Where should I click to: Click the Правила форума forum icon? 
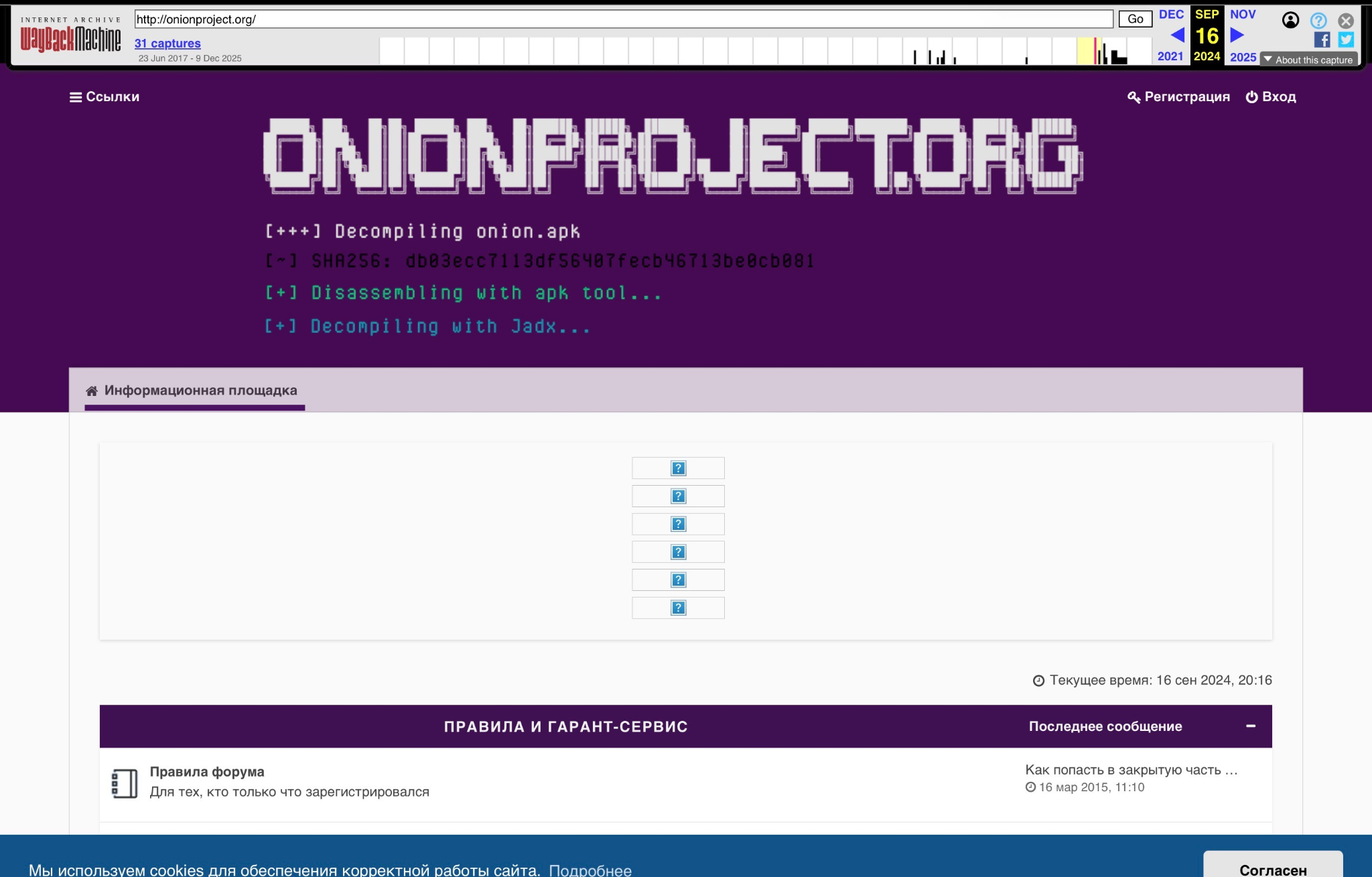pyautogui.click(x=125, y=783)
